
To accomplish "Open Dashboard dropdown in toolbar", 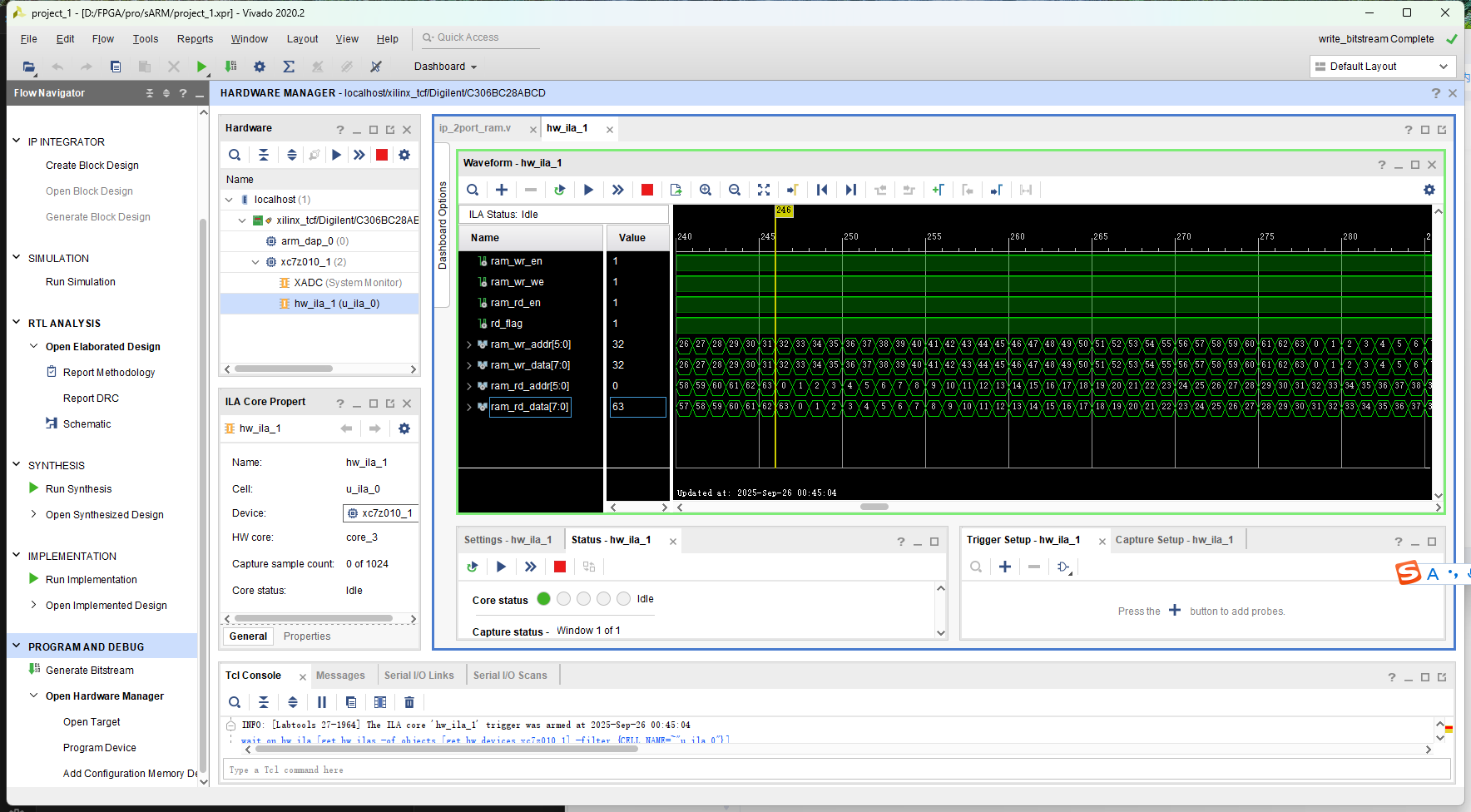I will coord(445,67).
